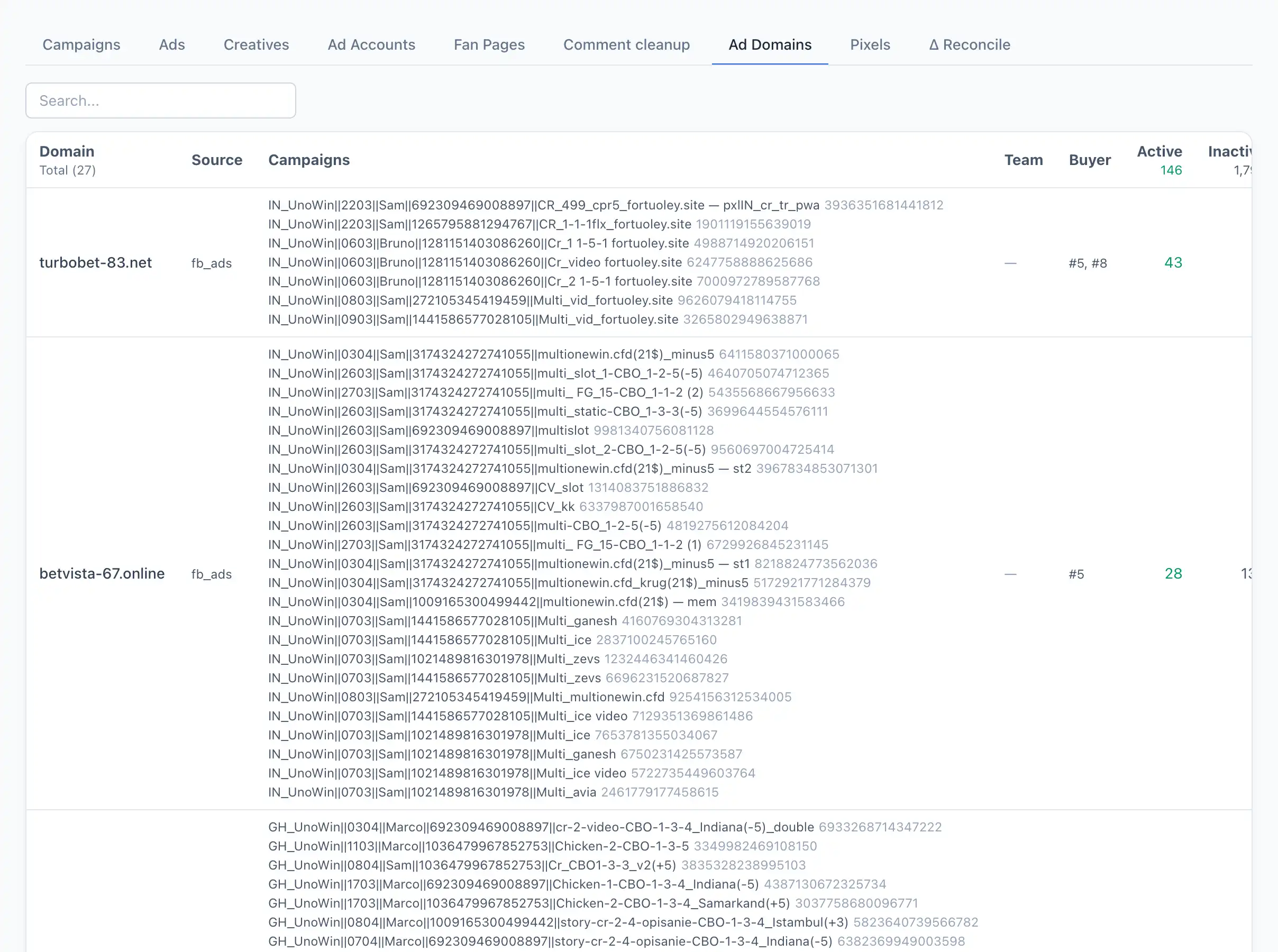Go to the Ad Accounts tab
Screen dimensions: 1278x952
(372, 45)
